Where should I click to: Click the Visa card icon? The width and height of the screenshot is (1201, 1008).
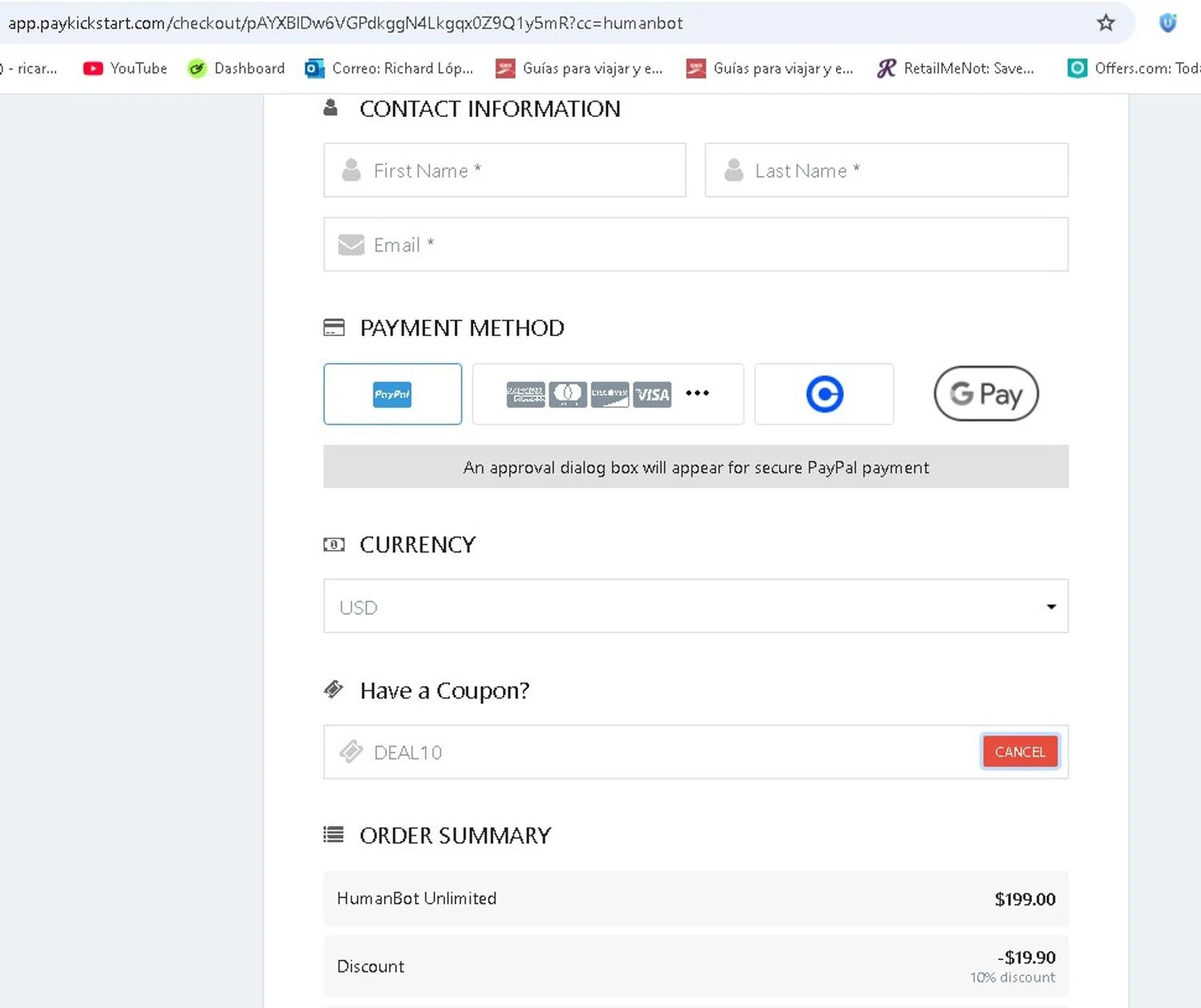(653, 394)
